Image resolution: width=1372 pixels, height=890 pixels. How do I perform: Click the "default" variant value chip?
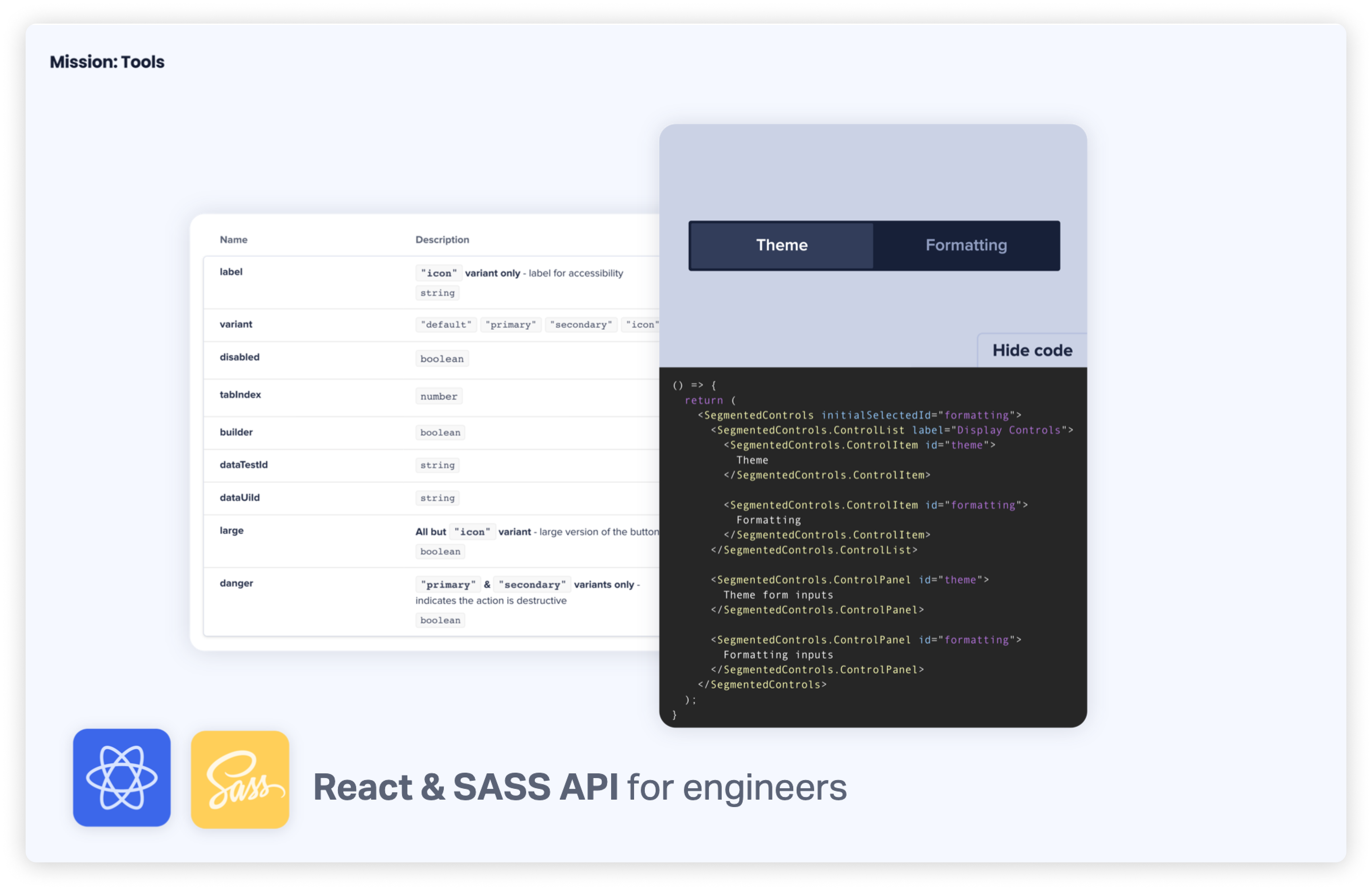click(446, 325)
